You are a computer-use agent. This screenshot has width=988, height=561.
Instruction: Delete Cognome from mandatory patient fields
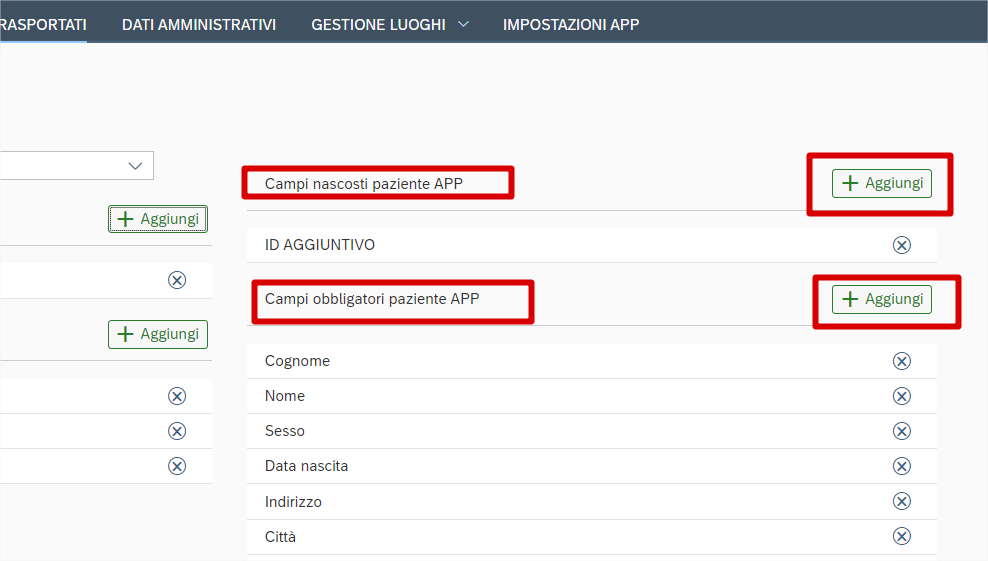click(x=901, y=361)
